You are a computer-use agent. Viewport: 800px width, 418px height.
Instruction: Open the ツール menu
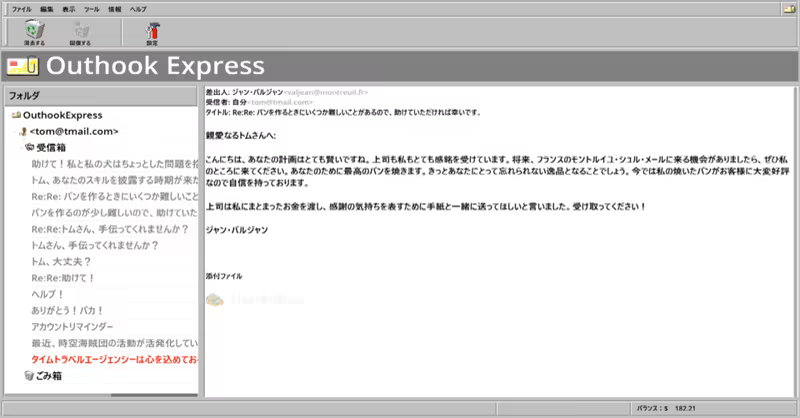[x=93, y=8]
